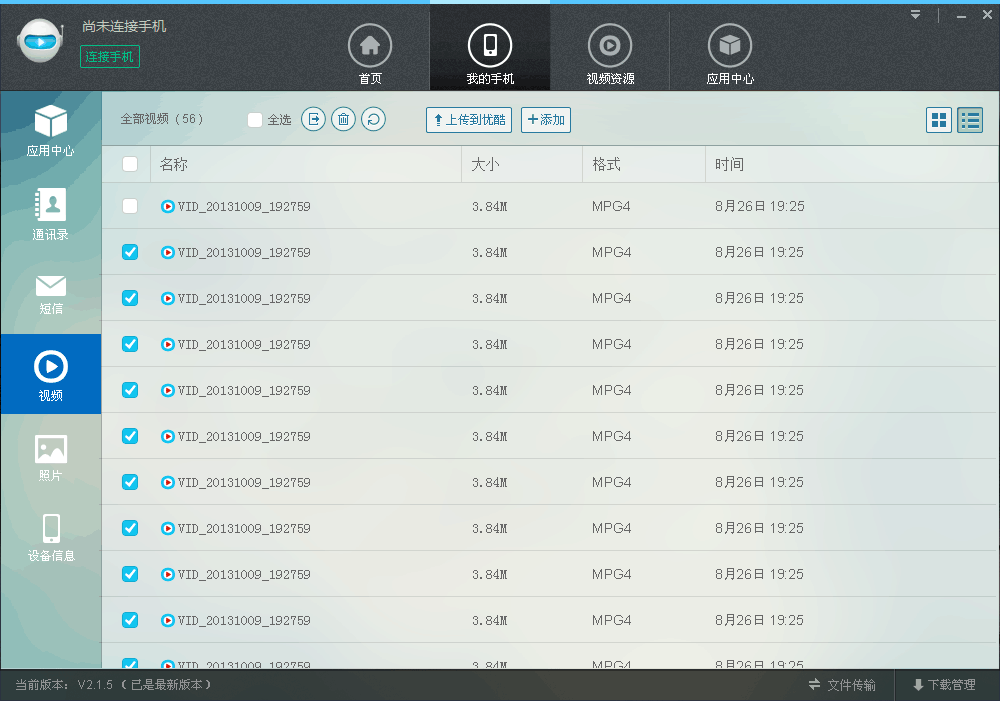The image size is (1000, 701).
Task: Click the circular refresh icon
Action: click(373, 120)
